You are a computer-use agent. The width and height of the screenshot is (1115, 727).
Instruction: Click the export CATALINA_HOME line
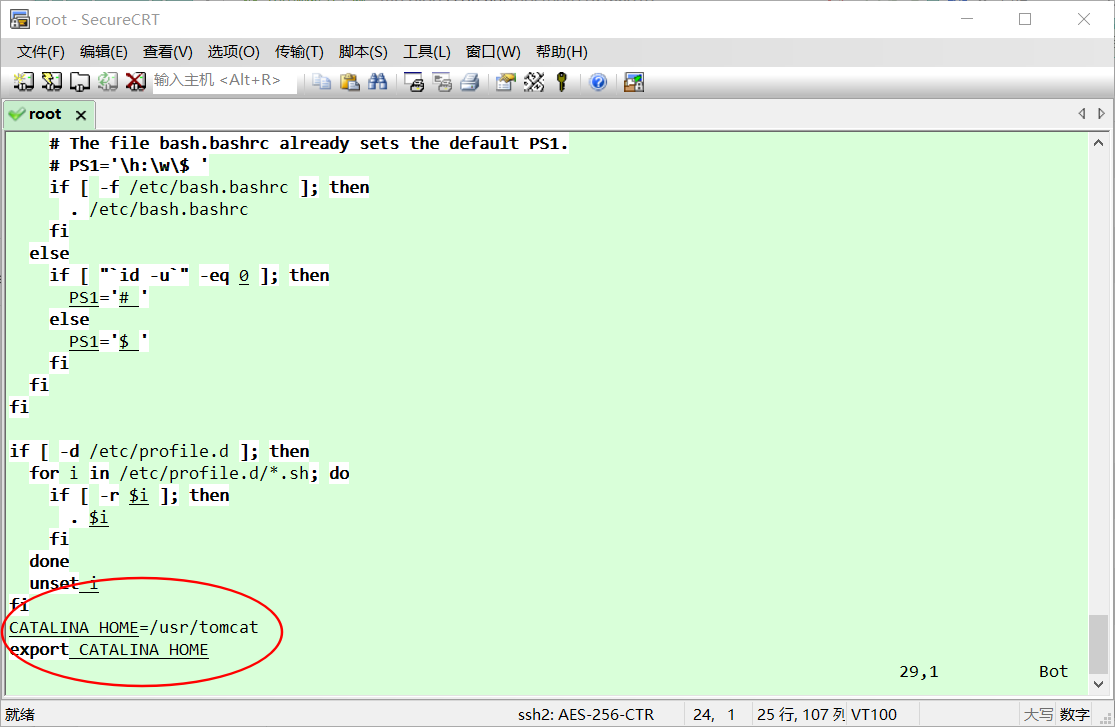click(109, 649)
